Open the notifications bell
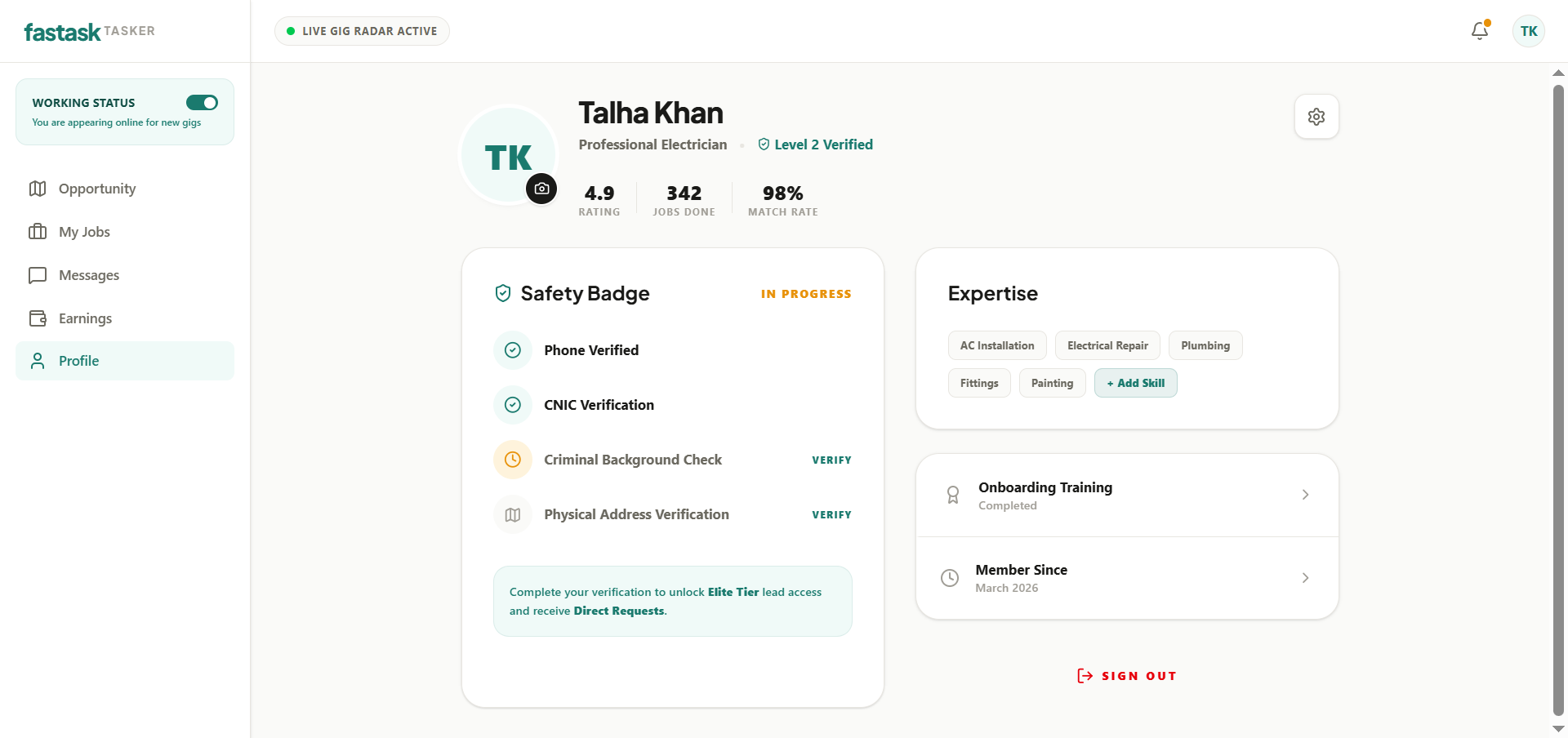This screenshot has height=738, width=1568. tap(1479, 31)
